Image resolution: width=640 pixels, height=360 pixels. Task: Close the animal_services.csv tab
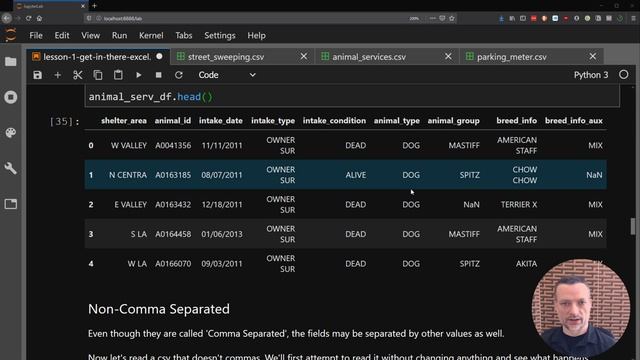coord(448,56)
